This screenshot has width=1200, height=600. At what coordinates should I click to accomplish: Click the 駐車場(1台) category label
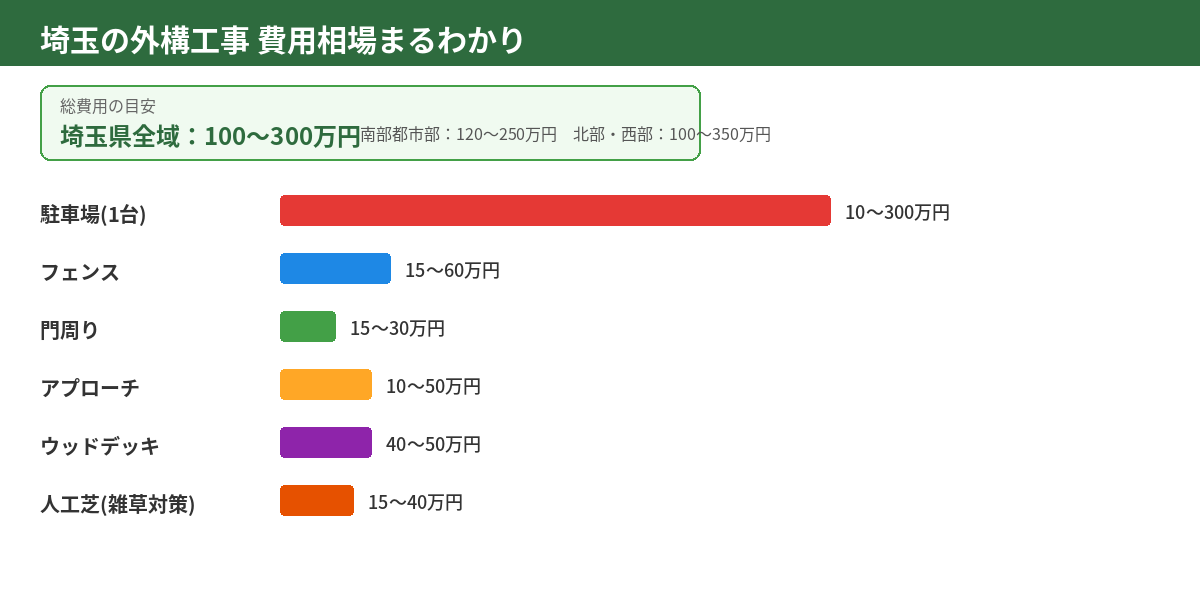[x=93, y=214]
